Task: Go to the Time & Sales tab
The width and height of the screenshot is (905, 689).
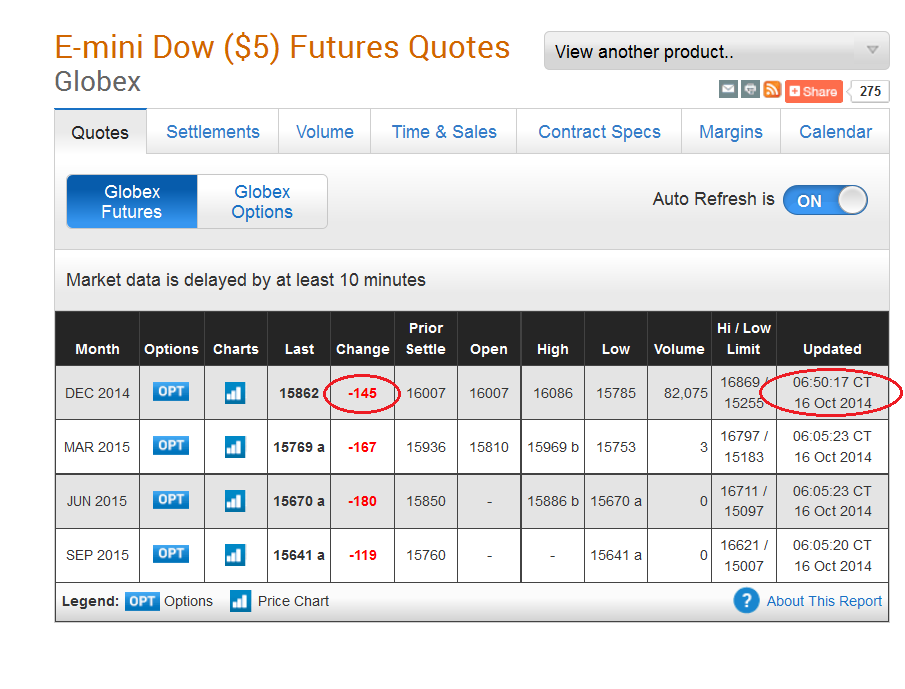Action: (x=444, y=132)
